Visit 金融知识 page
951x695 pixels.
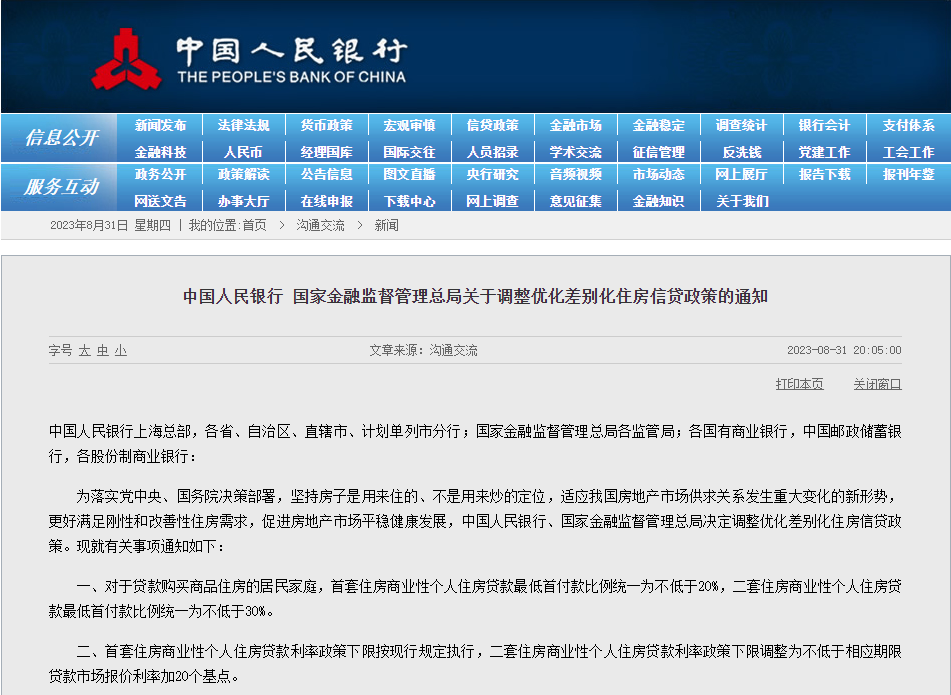659,201
